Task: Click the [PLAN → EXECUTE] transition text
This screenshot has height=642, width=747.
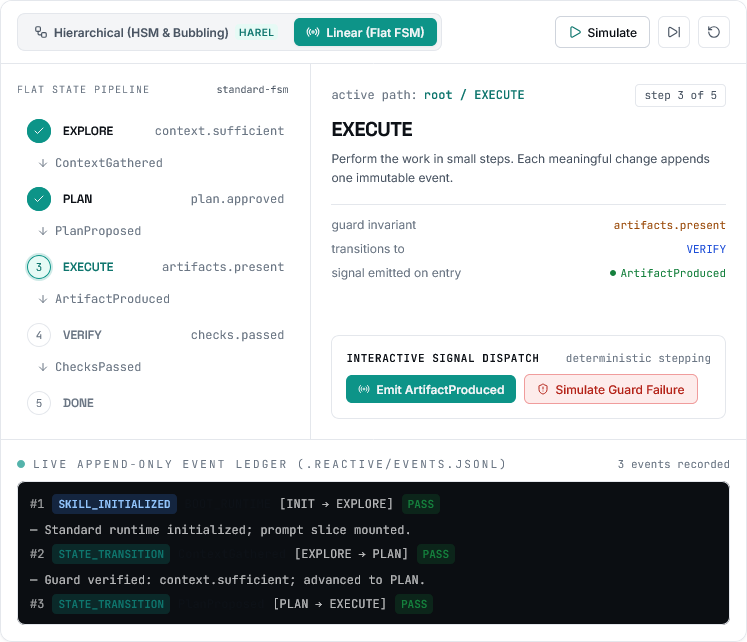Action: coord(330,604)
